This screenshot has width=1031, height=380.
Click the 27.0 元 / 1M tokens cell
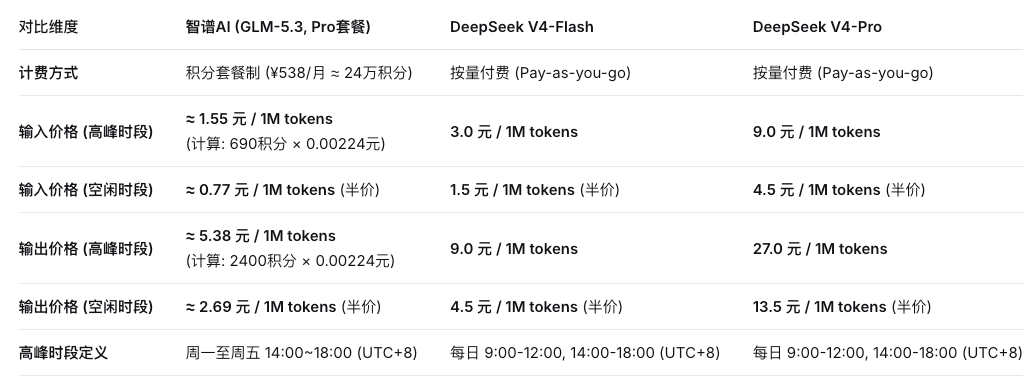point(820,249)
